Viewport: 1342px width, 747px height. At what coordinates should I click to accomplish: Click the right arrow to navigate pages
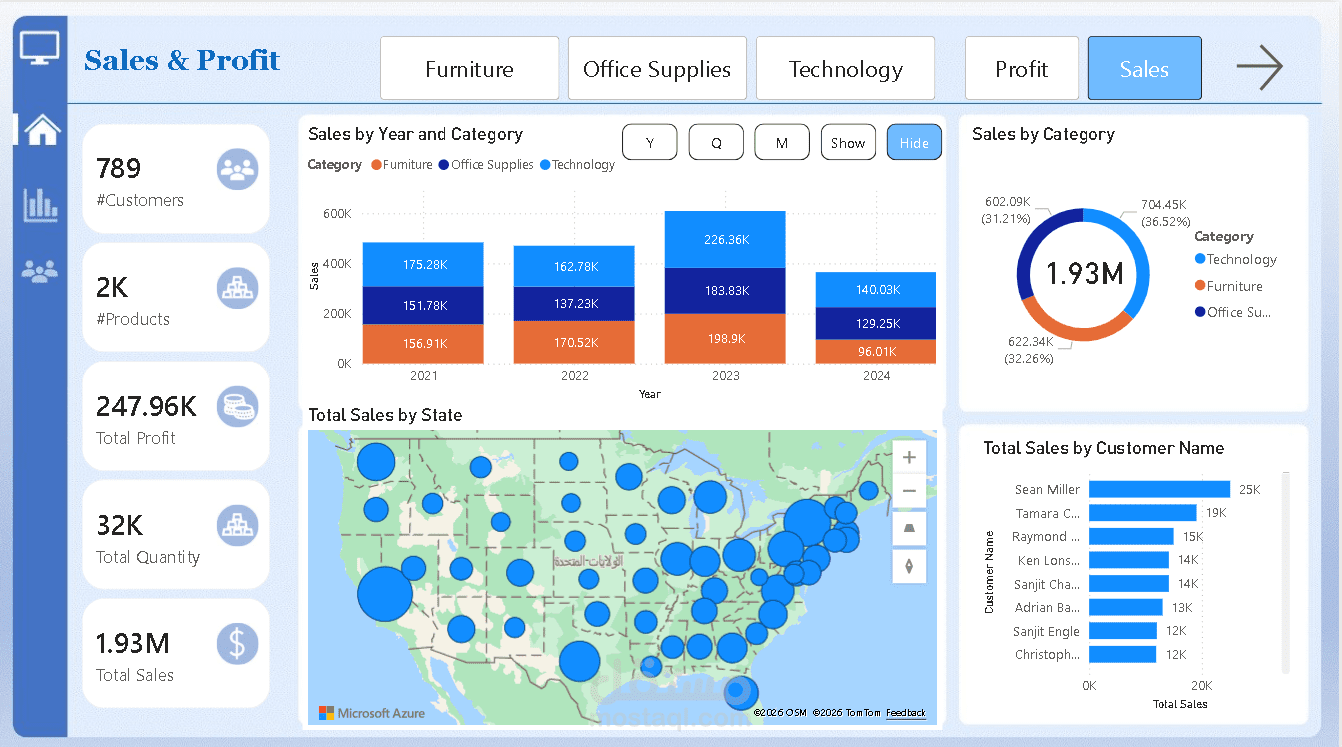point(1259,67)
